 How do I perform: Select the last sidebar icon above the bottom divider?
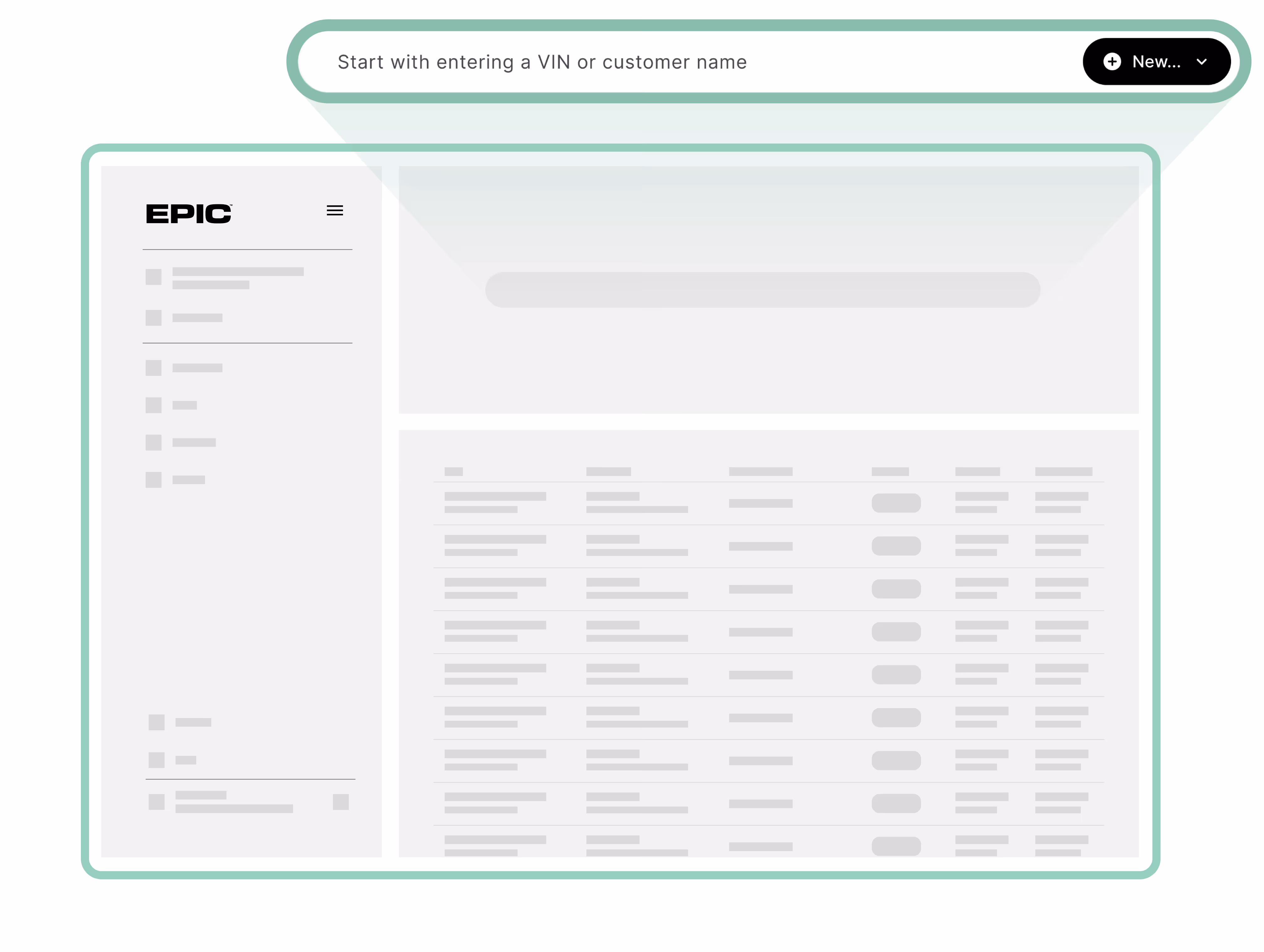pos(156,760)
